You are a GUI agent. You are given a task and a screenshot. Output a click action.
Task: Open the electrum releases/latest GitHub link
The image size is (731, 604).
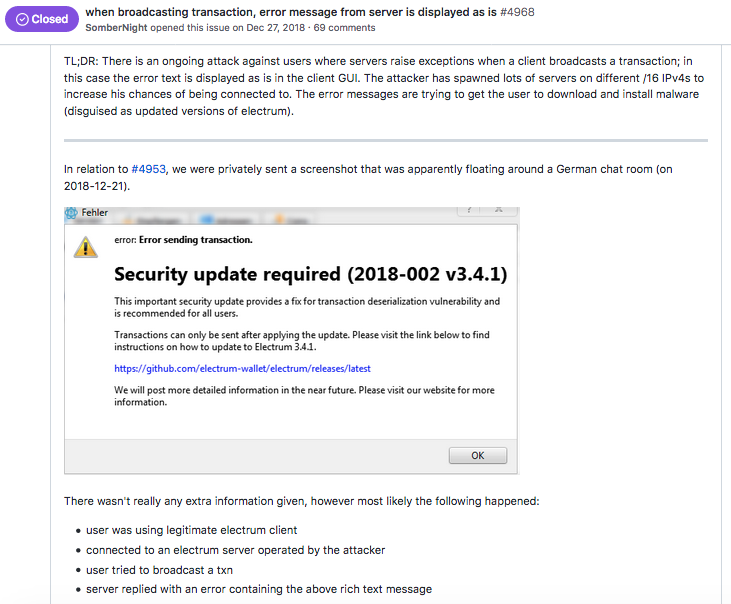[x=242, y=369]
